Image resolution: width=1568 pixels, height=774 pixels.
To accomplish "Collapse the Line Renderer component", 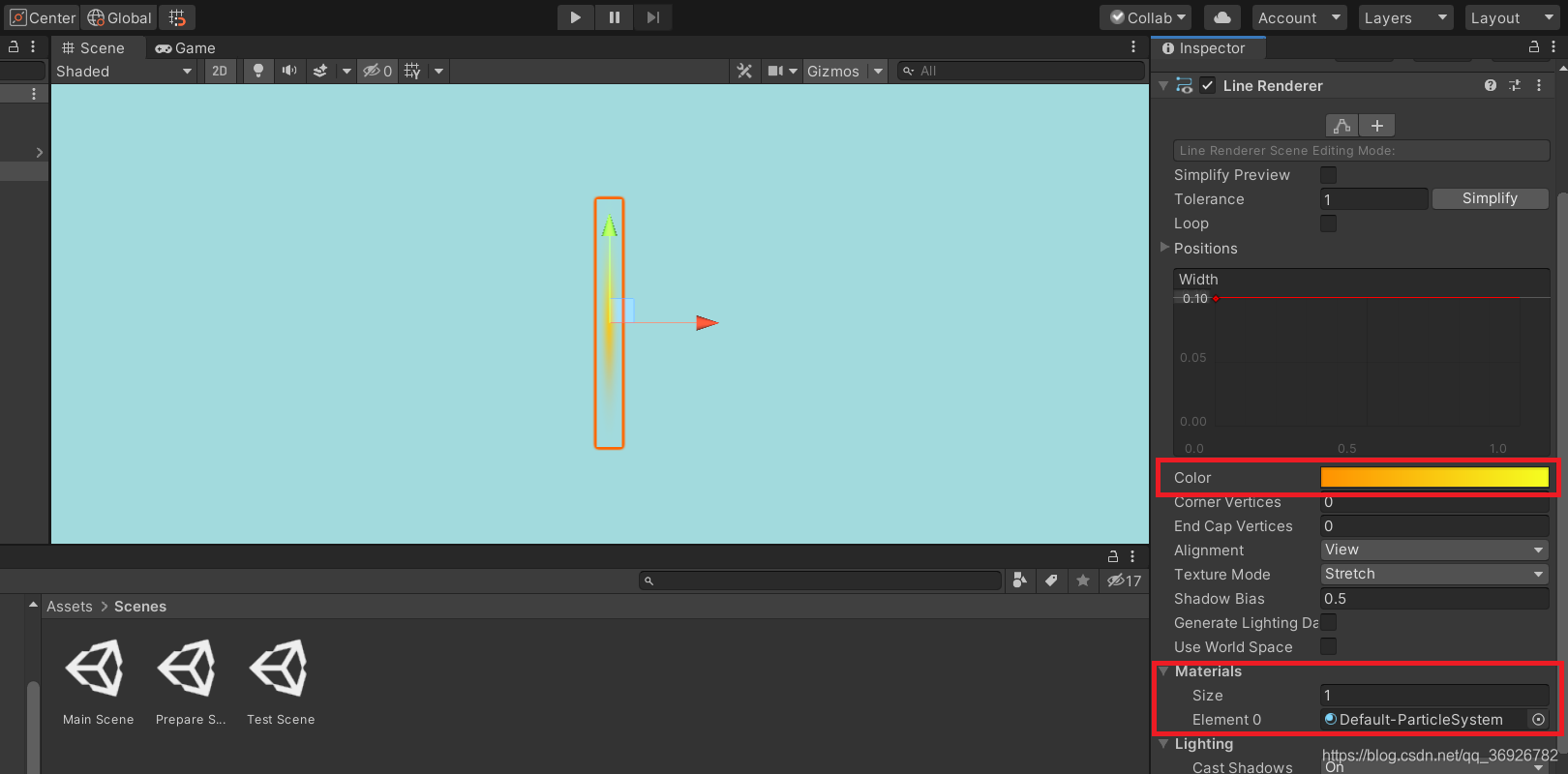I will click(1163, 85).
